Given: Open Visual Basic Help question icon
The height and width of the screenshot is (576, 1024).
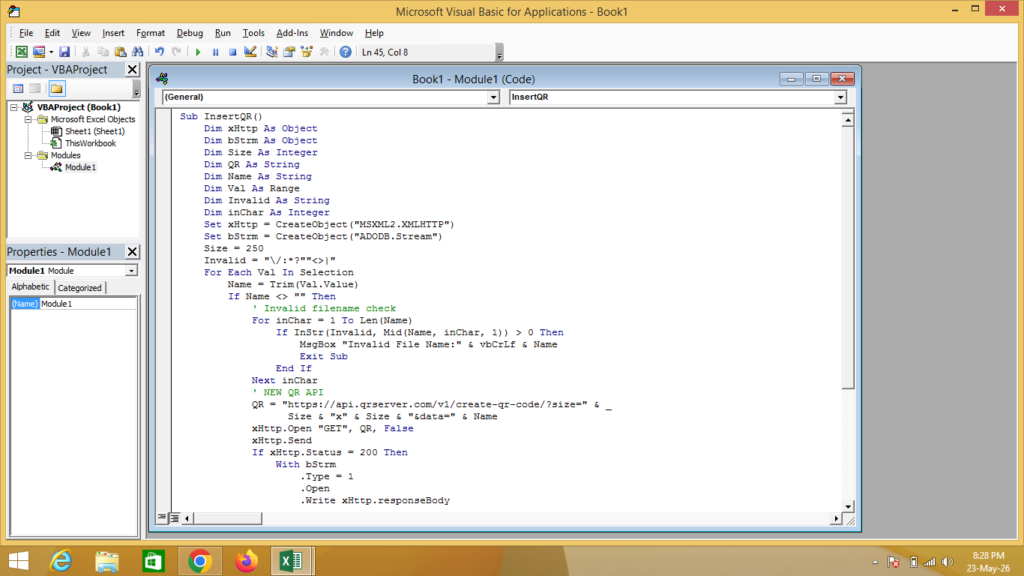Looking at the screenshot, I should point(345,52).
